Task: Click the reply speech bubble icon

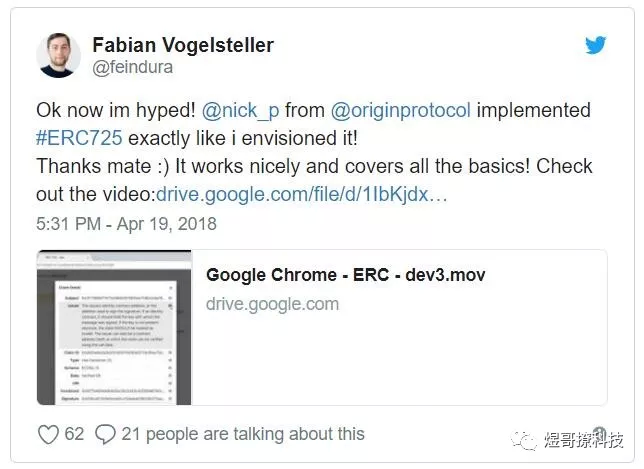Action: [x=105, y=434]
